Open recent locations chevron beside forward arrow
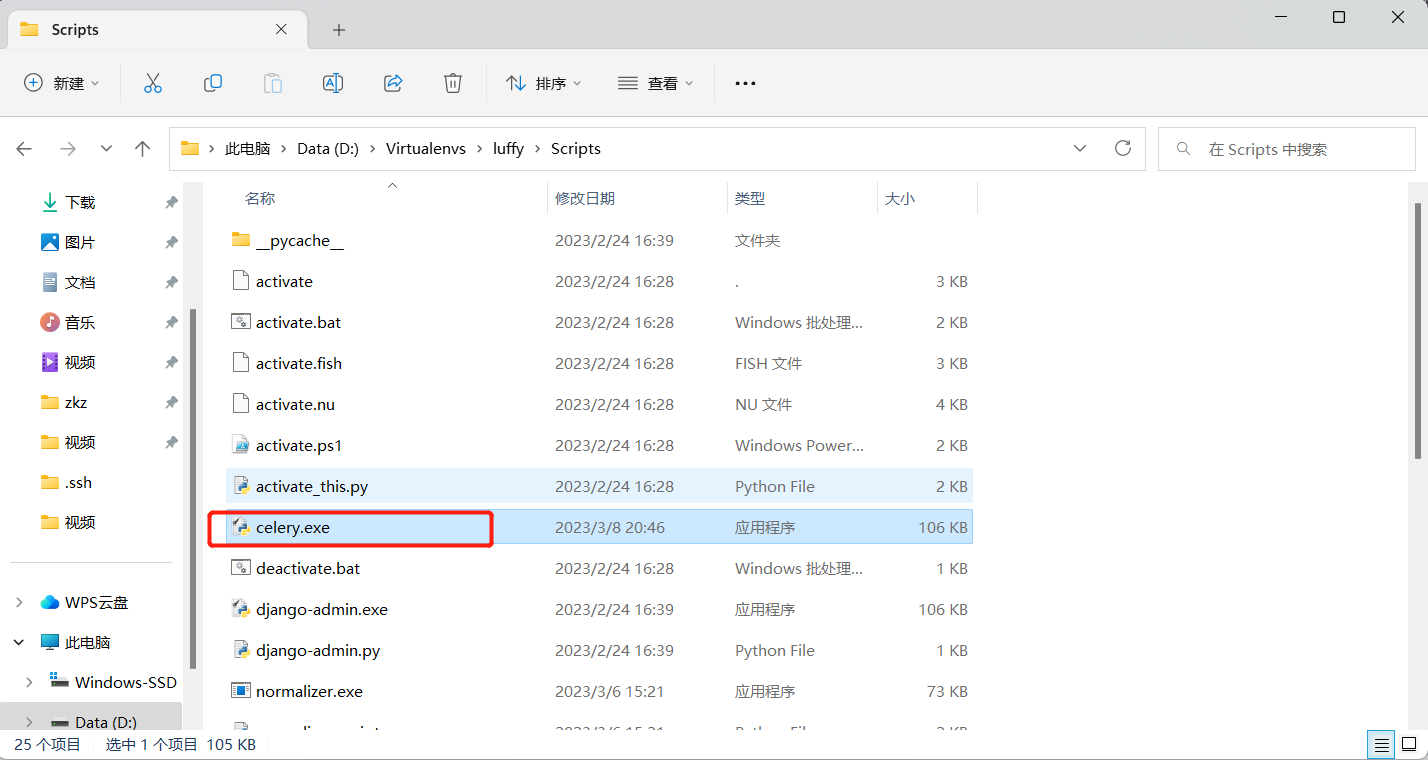Viewport: 1428px width, 760px height. pos(106,149)
